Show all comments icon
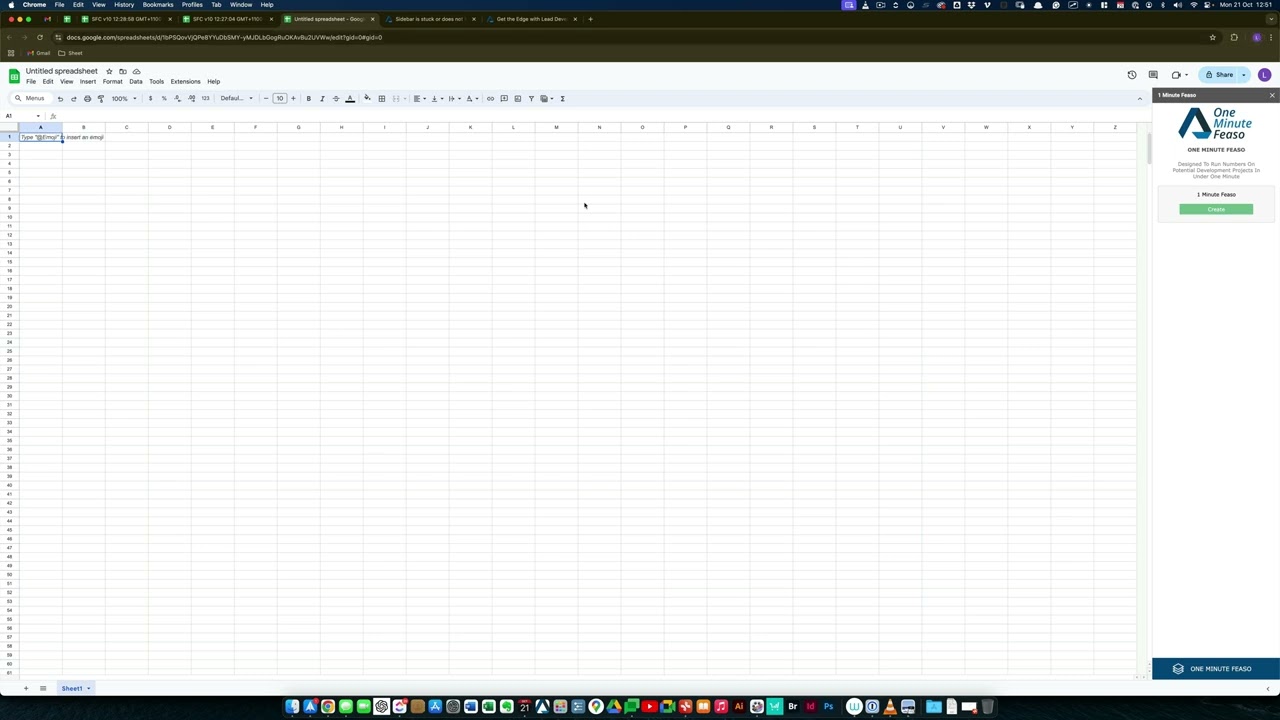 click(x=1153, y=75)
